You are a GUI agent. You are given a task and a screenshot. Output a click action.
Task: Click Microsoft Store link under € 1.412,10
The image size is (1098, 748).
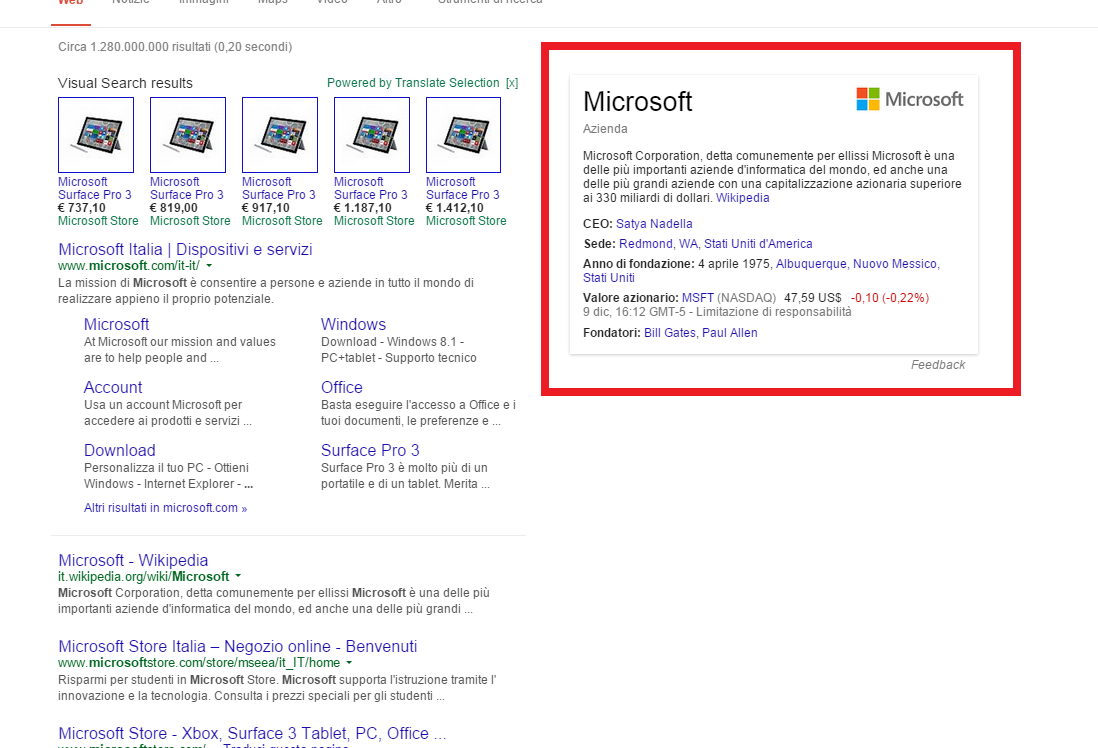coord(466,221)
